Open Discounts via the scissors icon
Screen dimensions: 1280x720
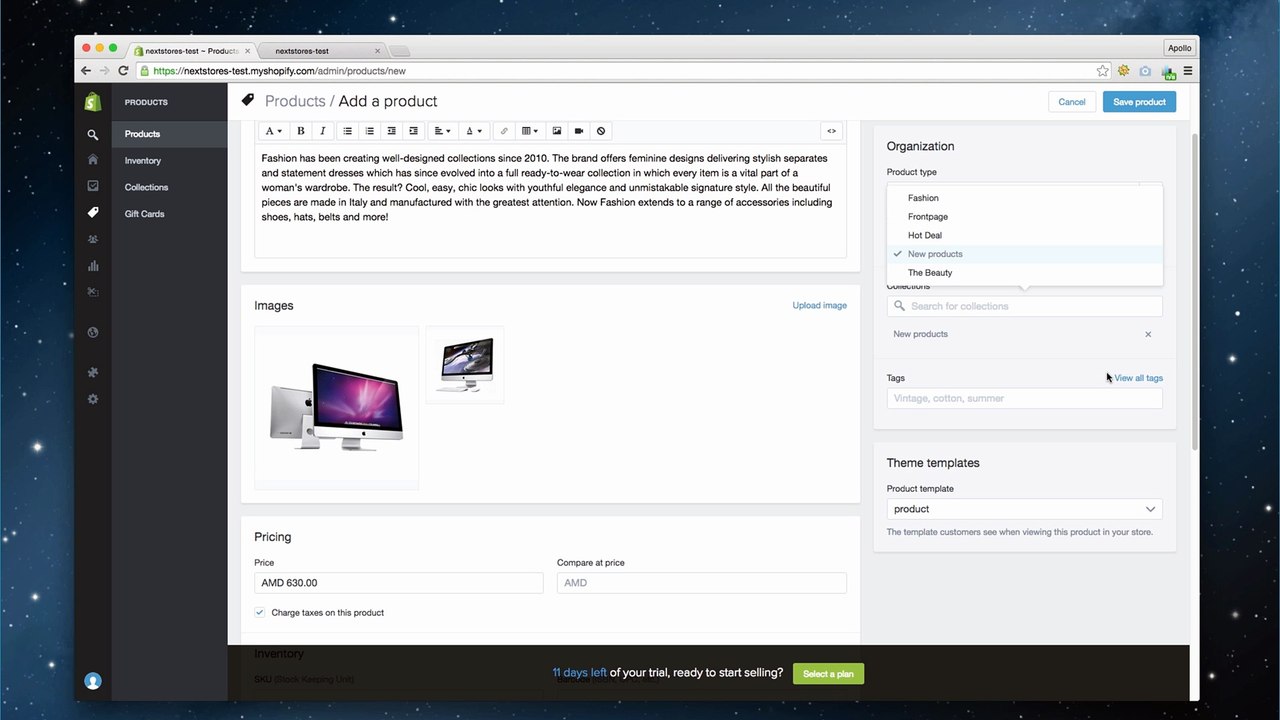pos(93,292)
